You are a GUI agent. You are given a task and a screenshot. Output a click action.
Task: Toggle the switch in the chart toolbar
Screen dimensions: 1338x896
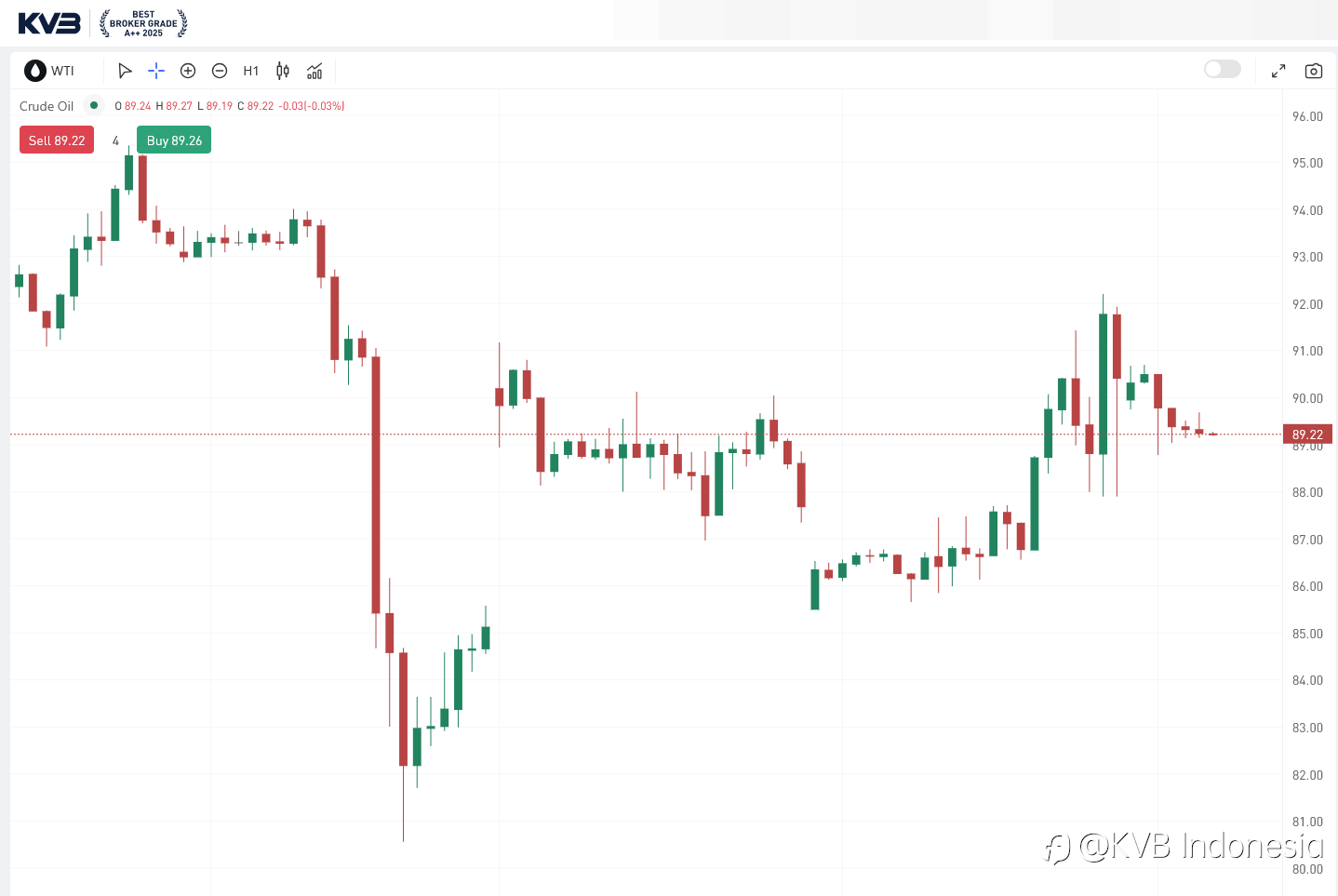point(1222,69)
